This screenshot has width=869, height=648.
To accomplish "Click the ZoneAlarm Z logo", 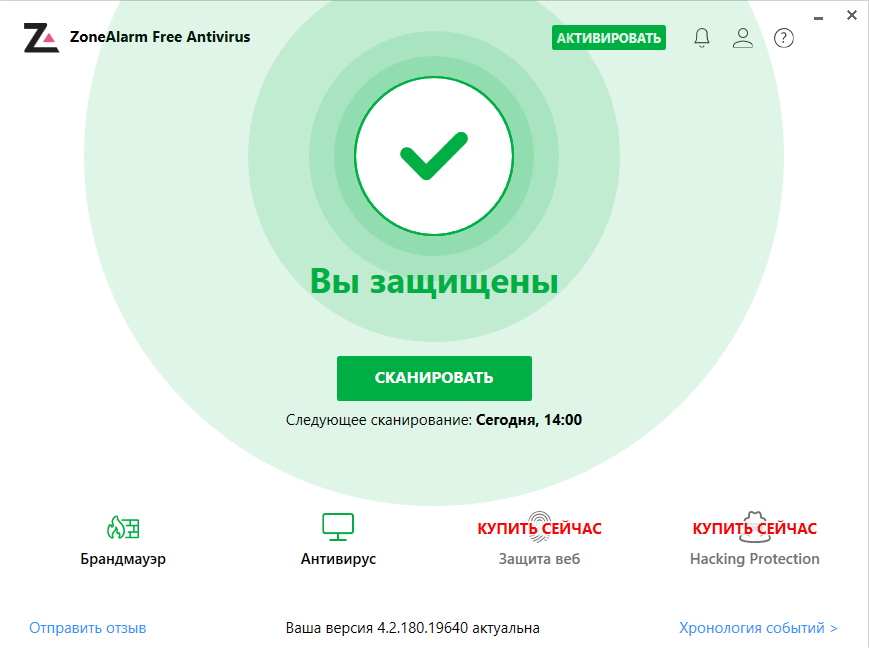I will click(41, 38).
